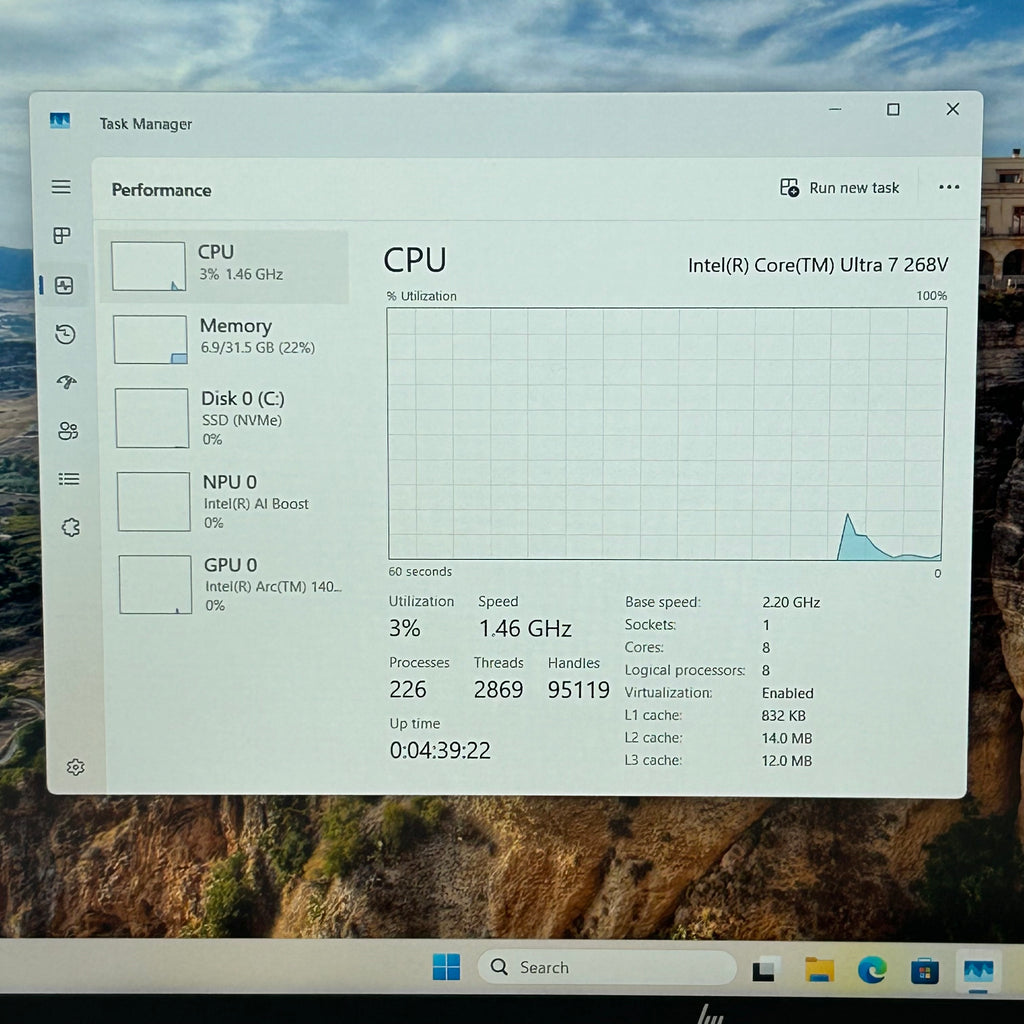This screenshot has height=1024, width=1024.
Task: Open the Startup apps sidebar icon
Action: point(67,381)
